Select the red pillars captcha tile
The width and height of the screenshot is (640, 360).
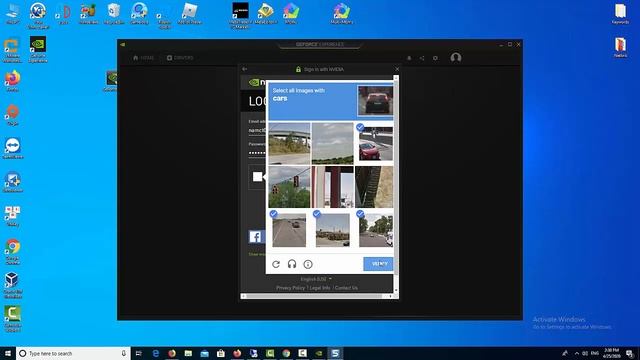click(333, 187)
